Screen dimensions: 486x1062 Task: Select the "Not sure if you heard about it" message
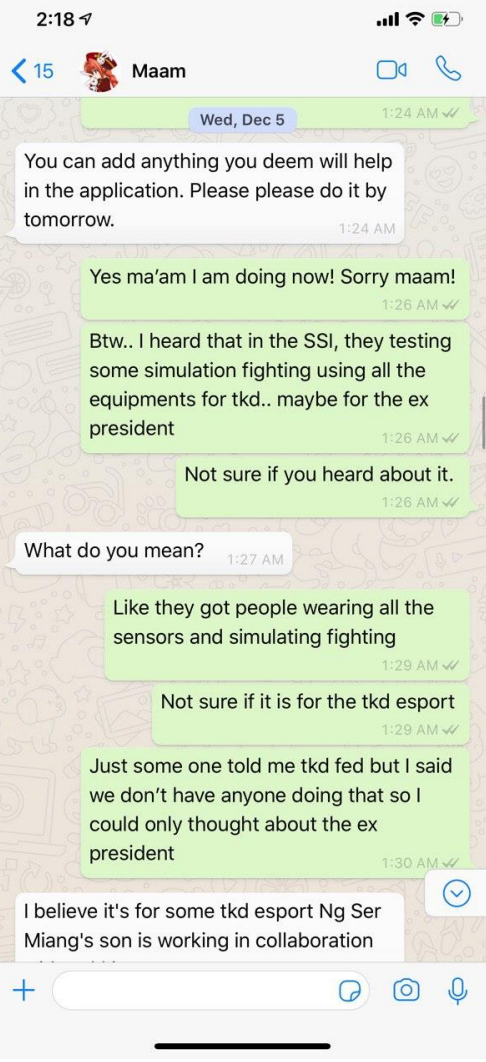[x=323, y=486]
